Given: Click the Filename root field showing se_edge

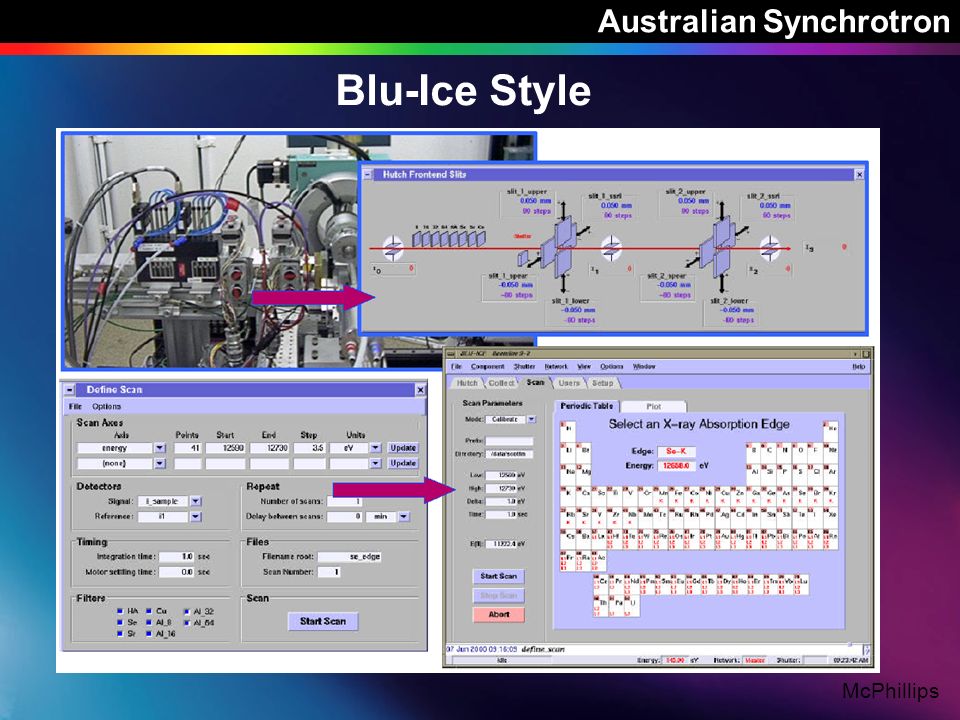Looking at the screenshot, I should point(349,557).
